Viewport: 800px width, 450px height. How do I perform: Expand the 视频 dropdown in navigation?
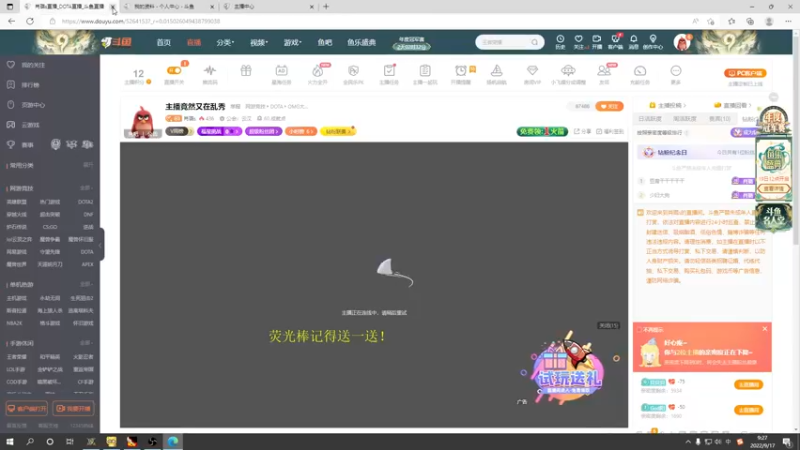click(x=259, y=42)
